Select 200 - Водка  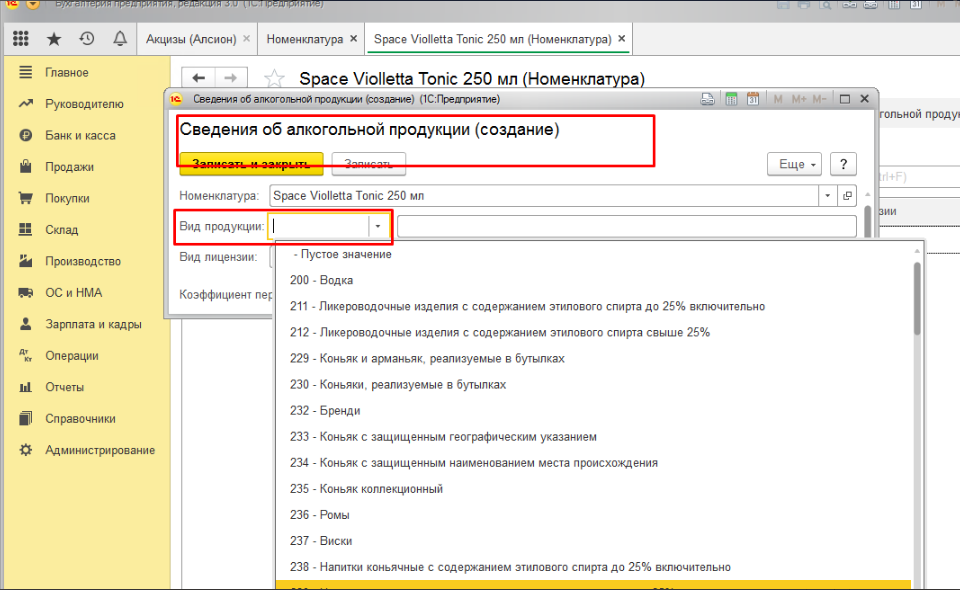tap(594, 280)
